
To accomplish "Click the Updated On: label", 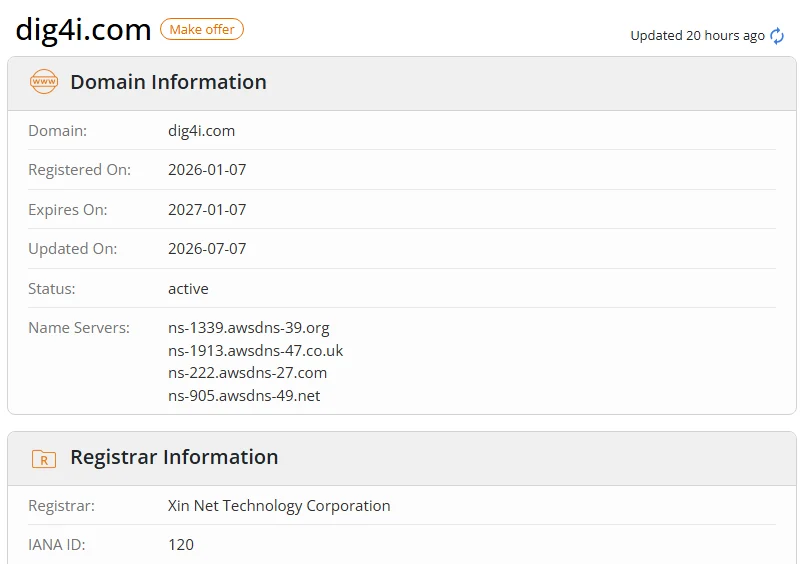I will pos(72,249).
